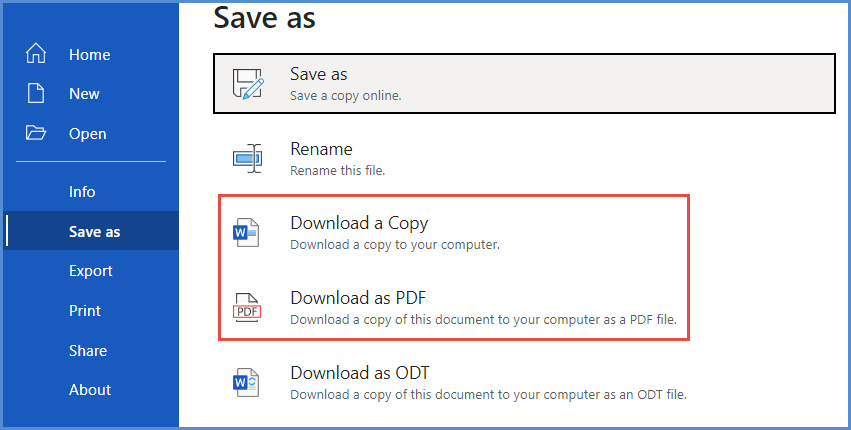Click the ODT Word document icon

(246, 383)
